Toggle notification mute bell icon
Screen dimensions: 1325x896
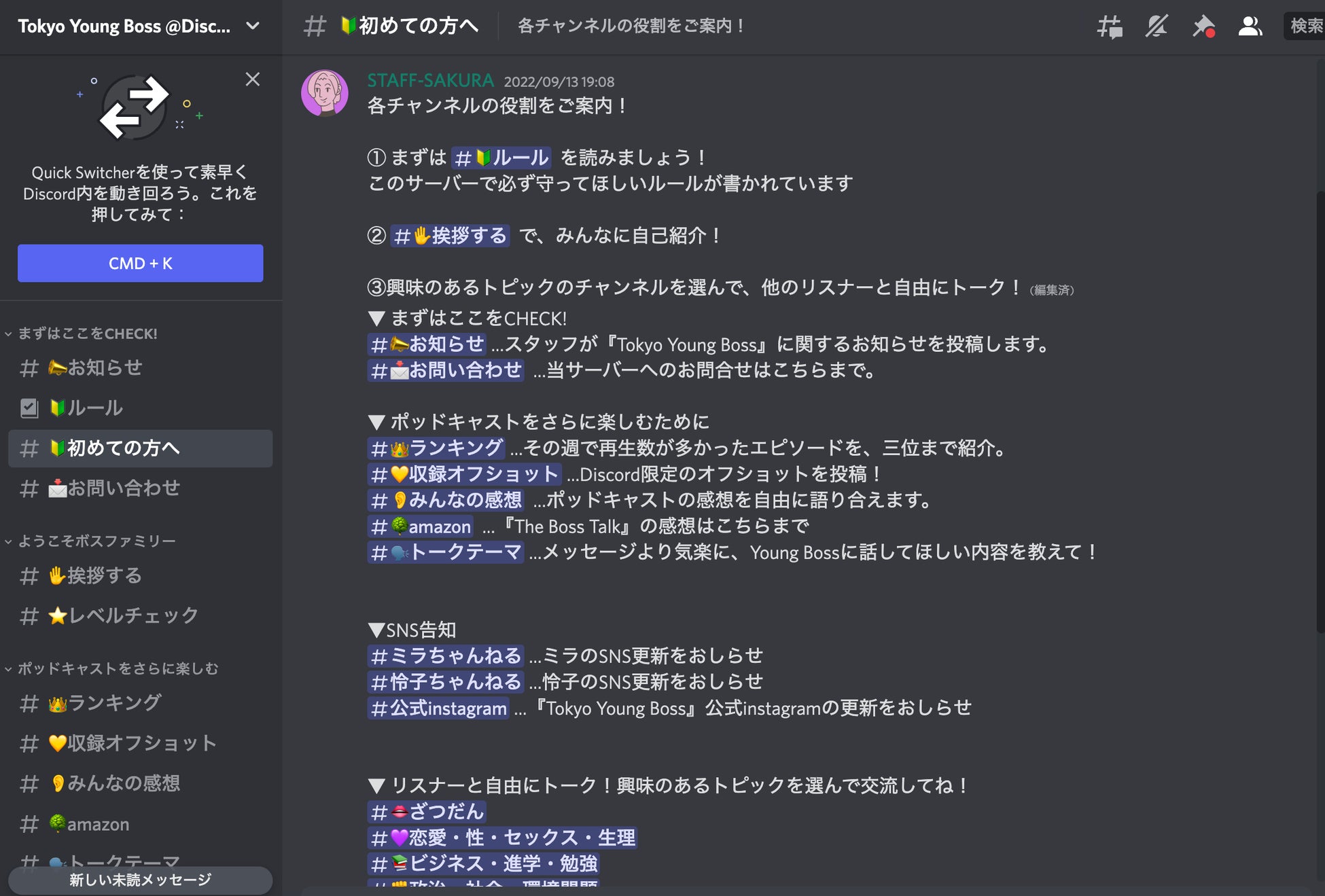pyautogui.click(x=1156, y=26)
